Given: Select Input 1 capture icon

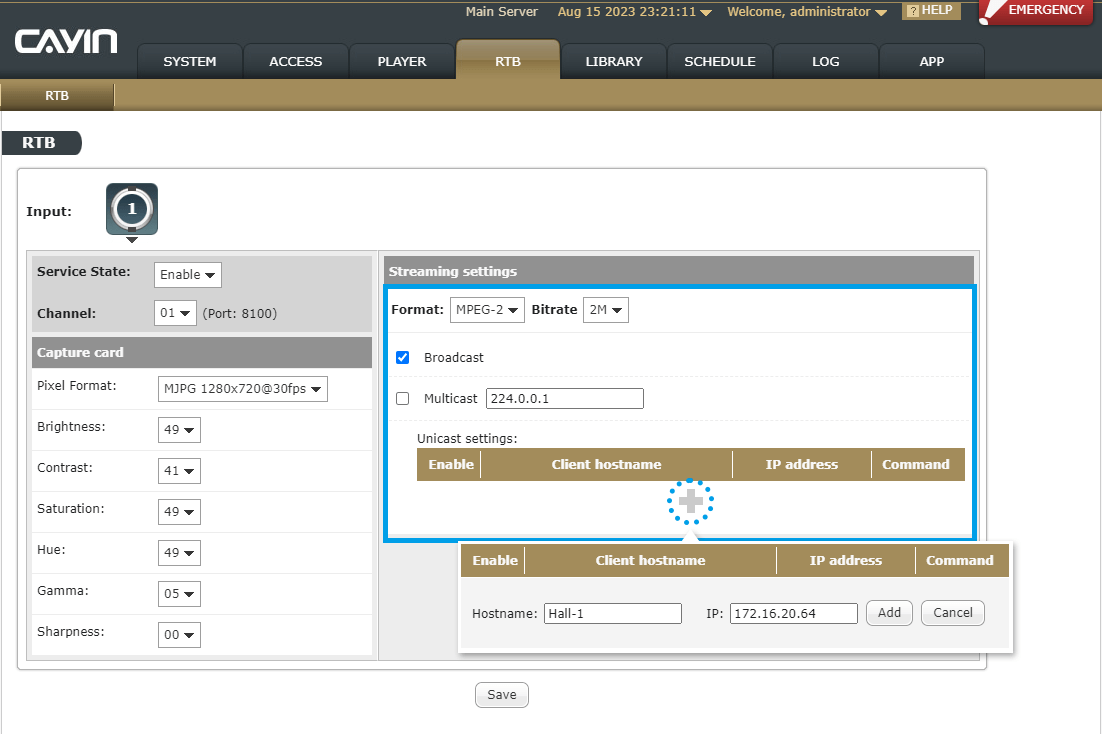Looking at the screenshot, I should (x=132, y=209).
